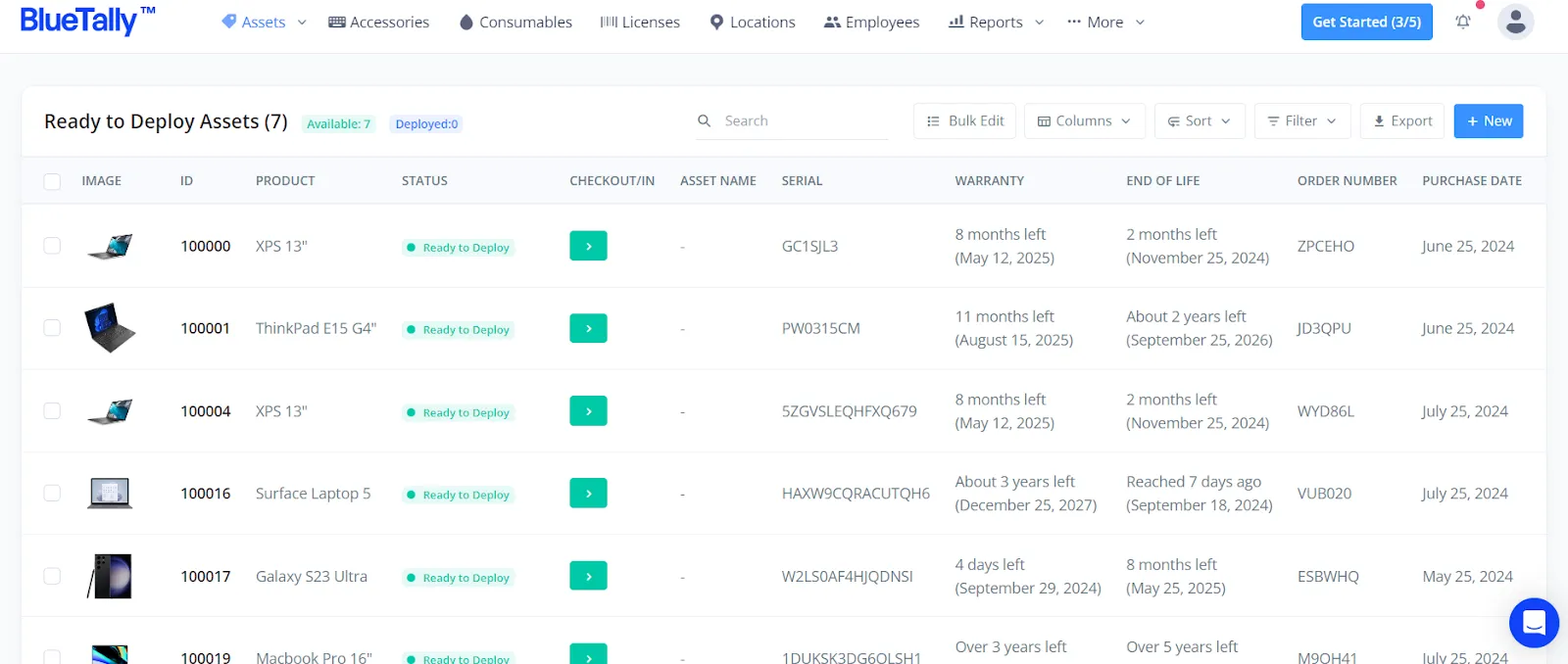Viewport: 1568px width, 664px height.
Task: Click Galaxy S23 Ultra product name
Action: pyautogui.click(x=312, y=576)
